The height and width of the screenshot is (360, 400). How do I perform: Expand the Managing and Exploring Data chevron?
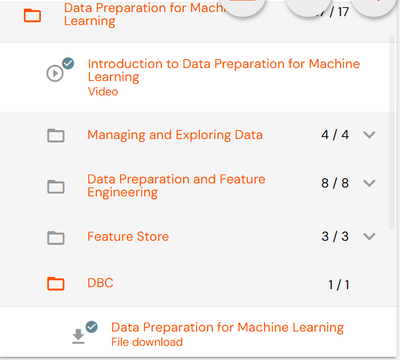[x=369, y=135]
